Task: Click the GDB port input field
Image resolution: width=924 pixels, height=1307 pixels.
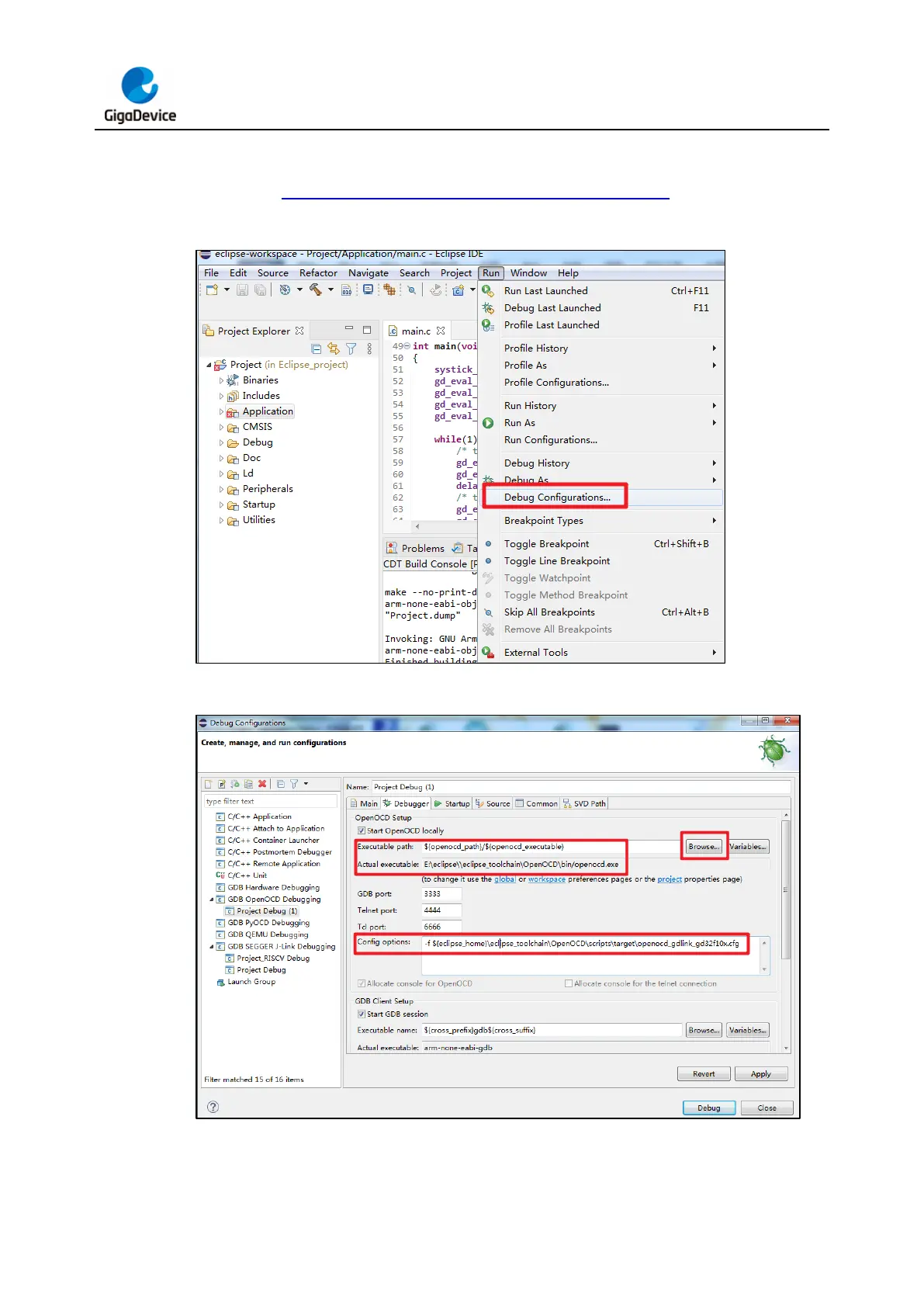Action: click(x=441, y=894)
